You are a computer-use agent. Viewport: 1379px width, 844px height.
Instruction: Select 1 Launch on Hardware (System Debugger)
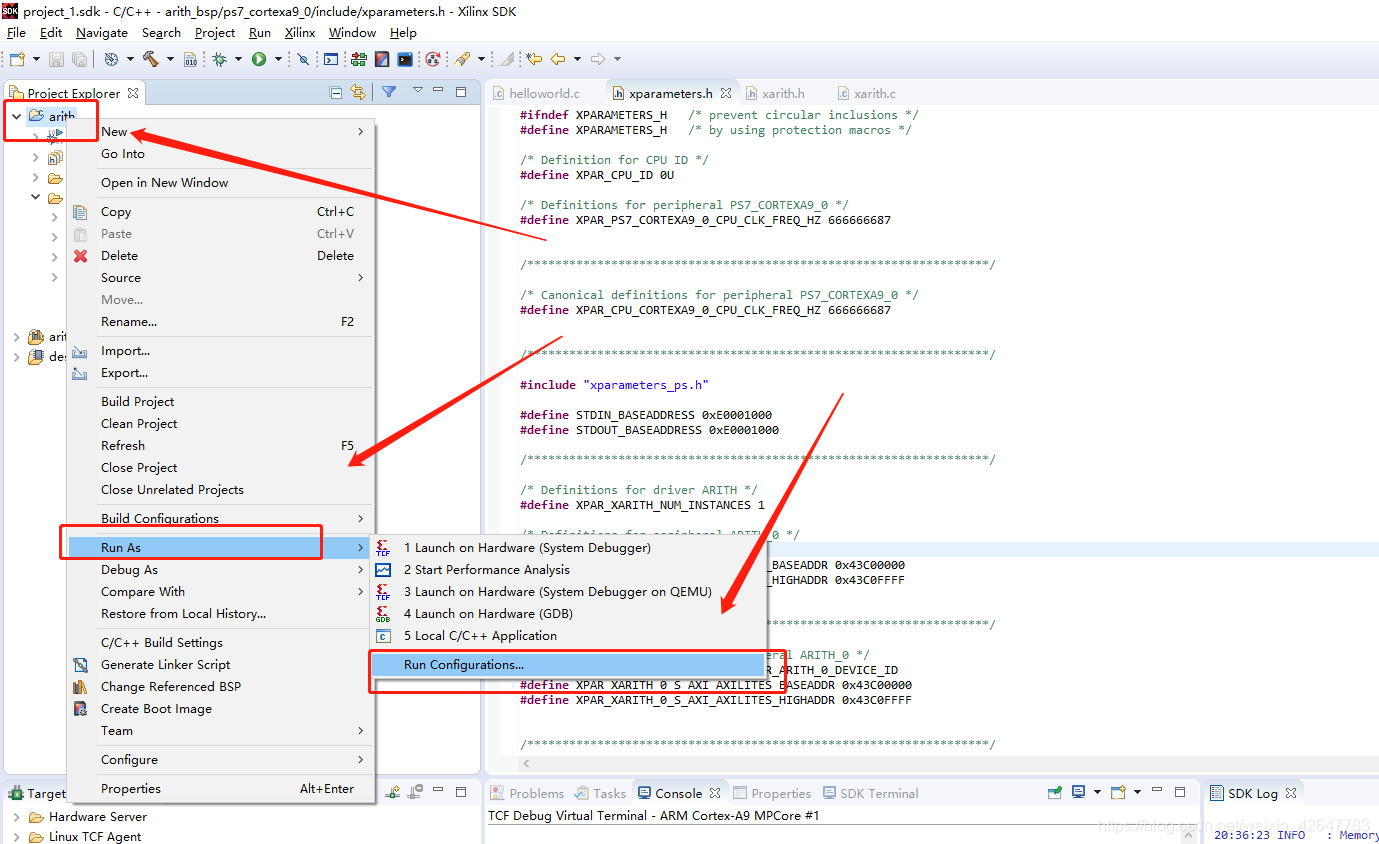click(x=569, y=548)
